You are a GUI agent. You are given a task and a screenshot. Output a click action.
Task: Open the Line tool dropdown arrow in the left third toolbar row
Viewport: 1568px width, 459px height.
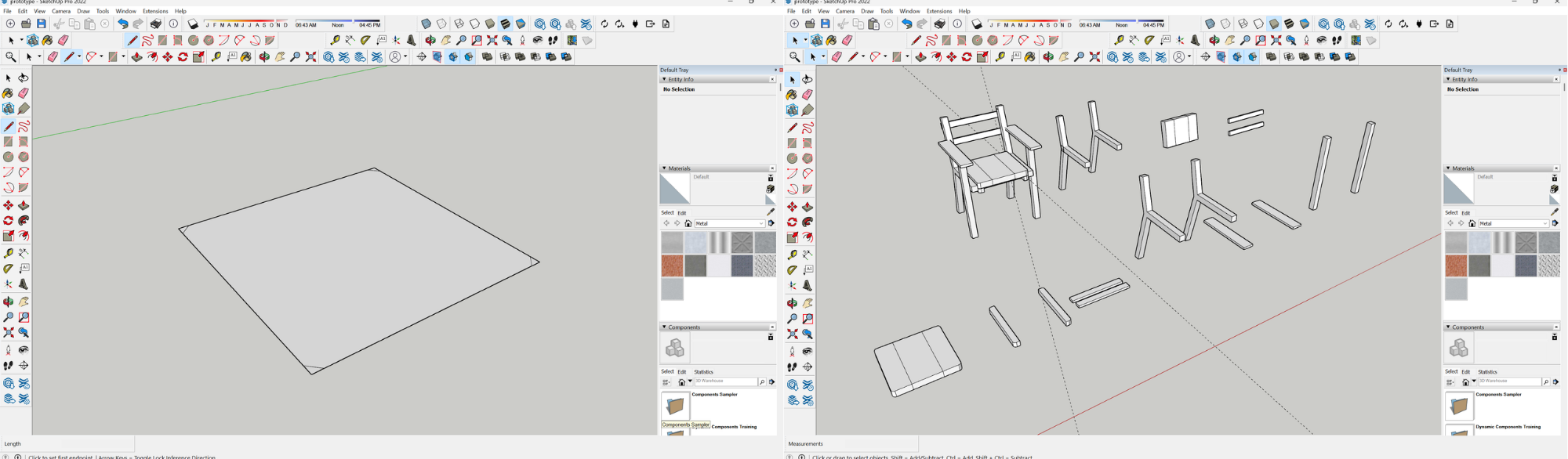tap(79, 56)
